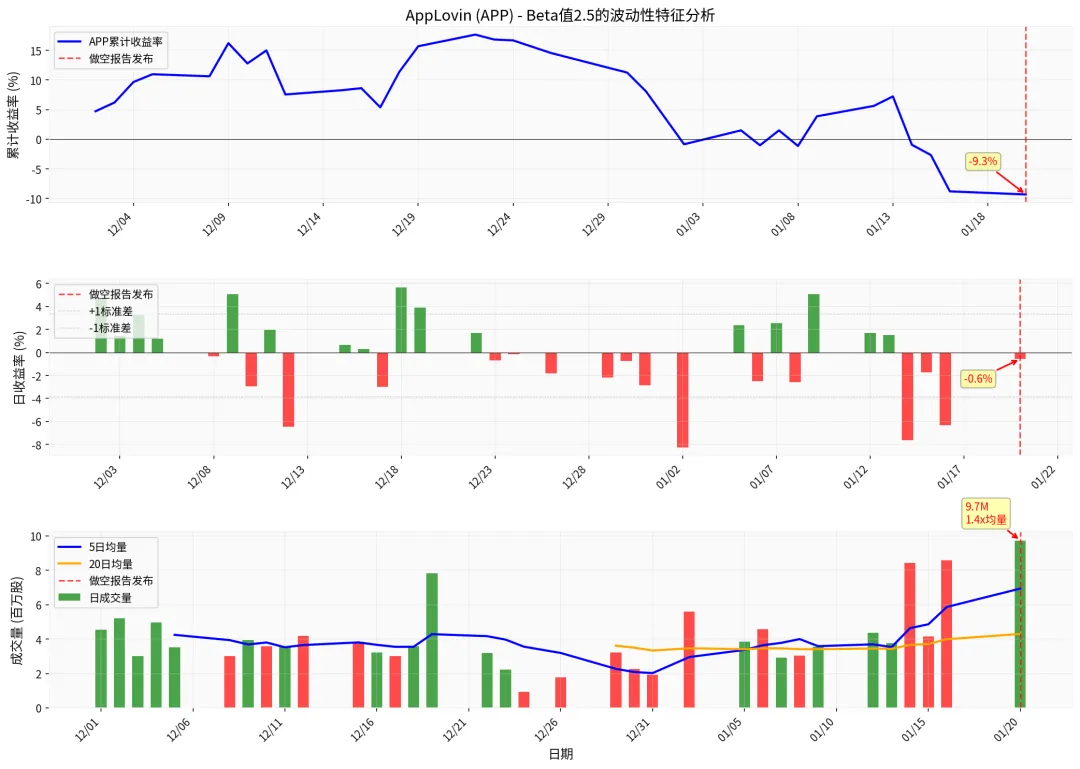Click the 12/03 date tick label
Screen dimensions: 1080x769
pos(105,478)
